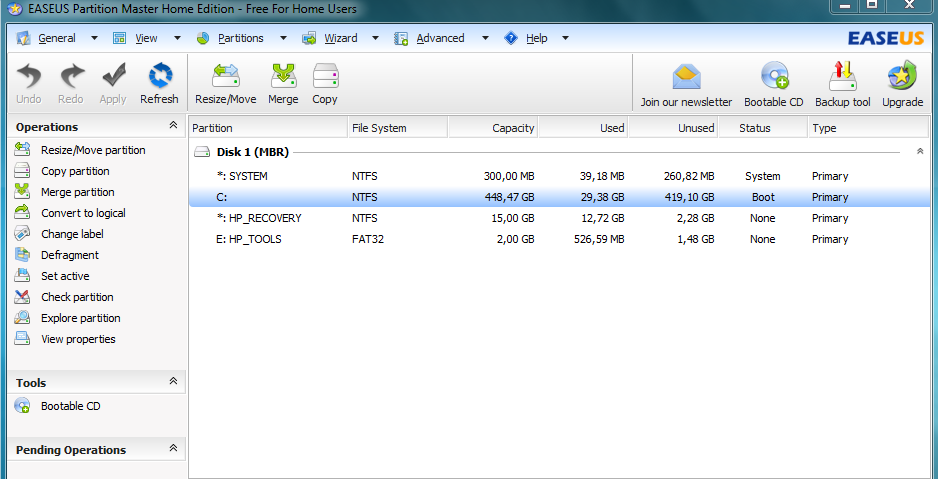Viewport: 938px width, 479px height.
Task: Collapse the Operations panel
Action: 173,125
